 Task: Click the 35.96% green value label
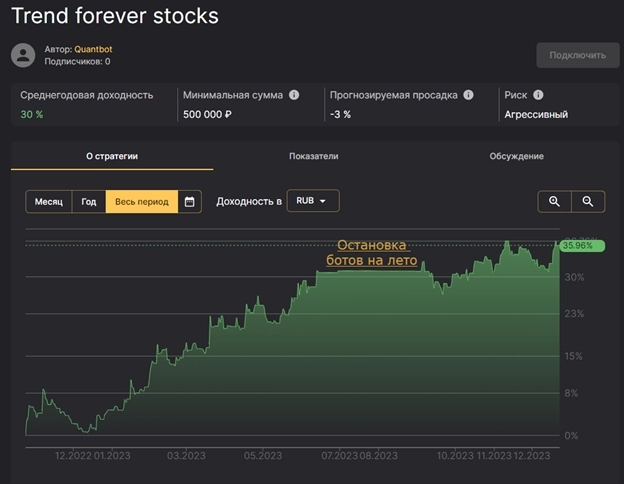(x=579, y=245)
